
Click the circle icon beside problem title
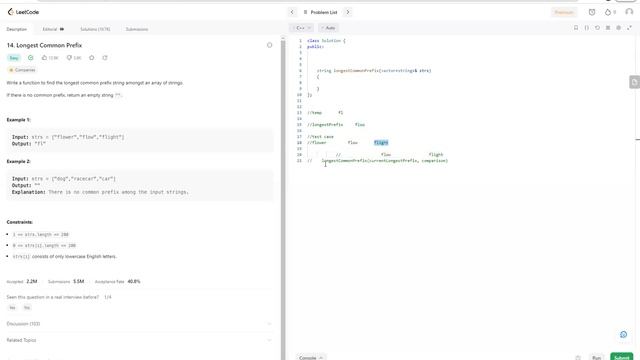click(269, 45)
